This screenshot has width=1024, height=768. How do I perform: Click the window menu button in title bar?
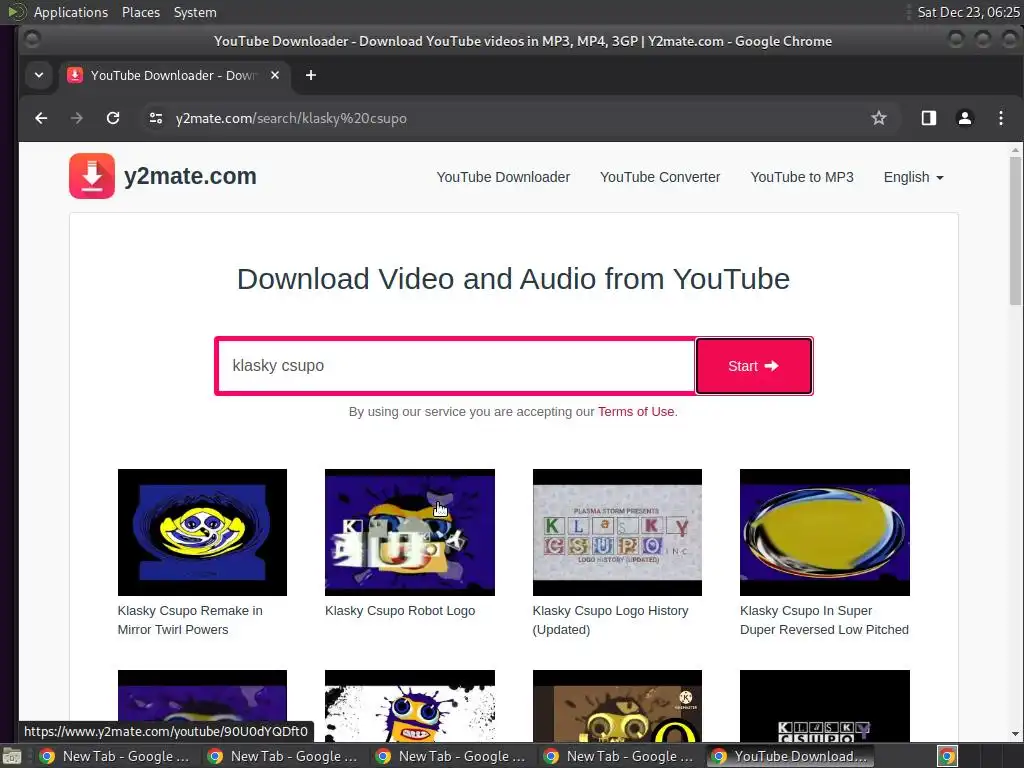pos(32,40)
